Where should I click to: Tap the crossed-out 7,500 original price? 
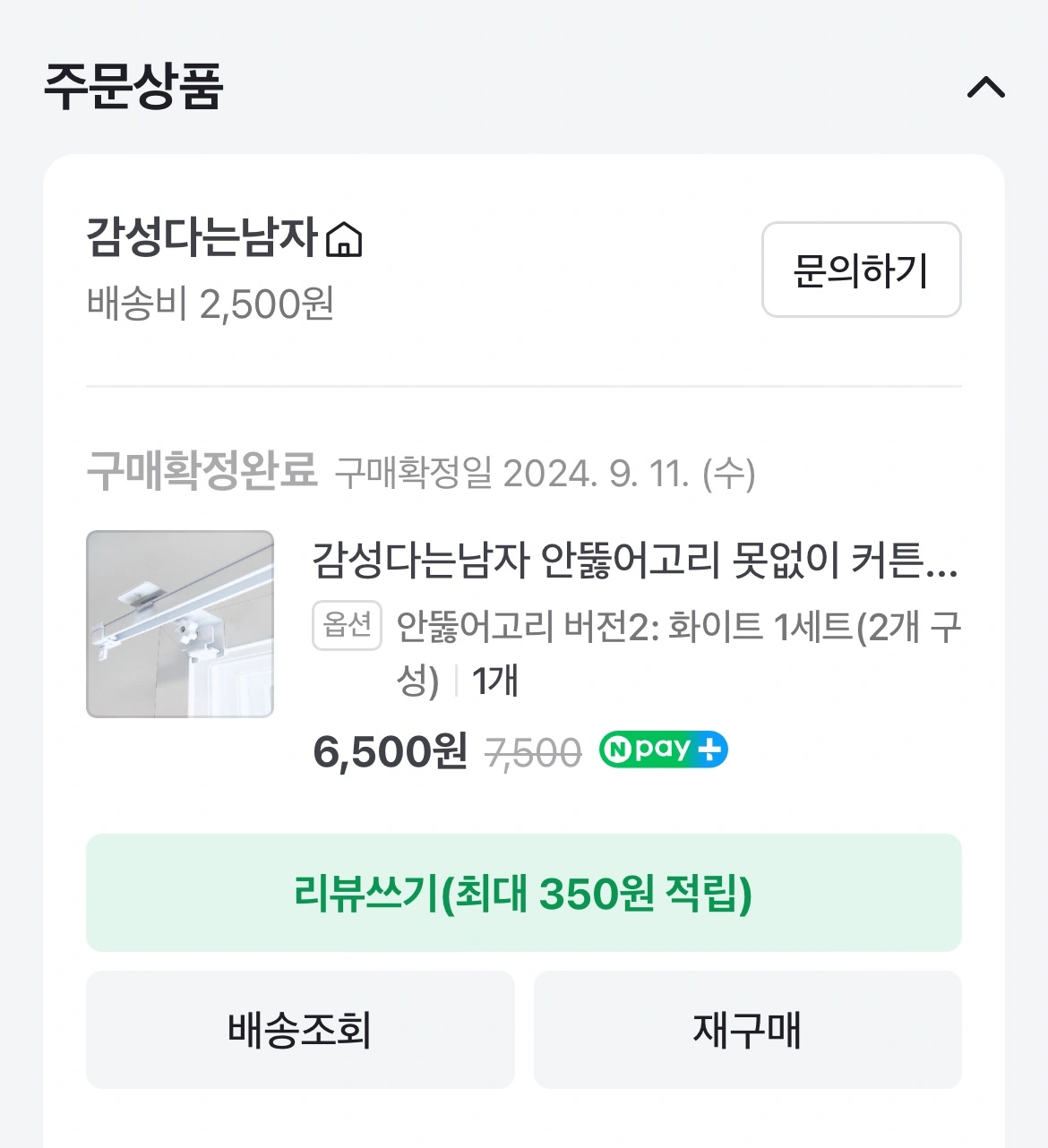click(x=533, y=753)
